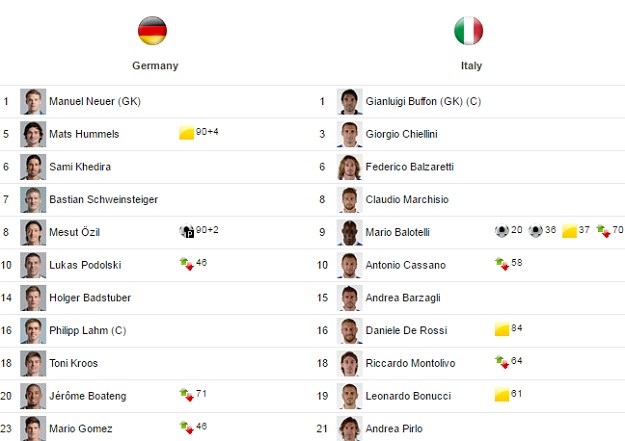Click Daniele De Rossi's yellow card icon
The width and height of the screenshot is (625, 441).
502,329
